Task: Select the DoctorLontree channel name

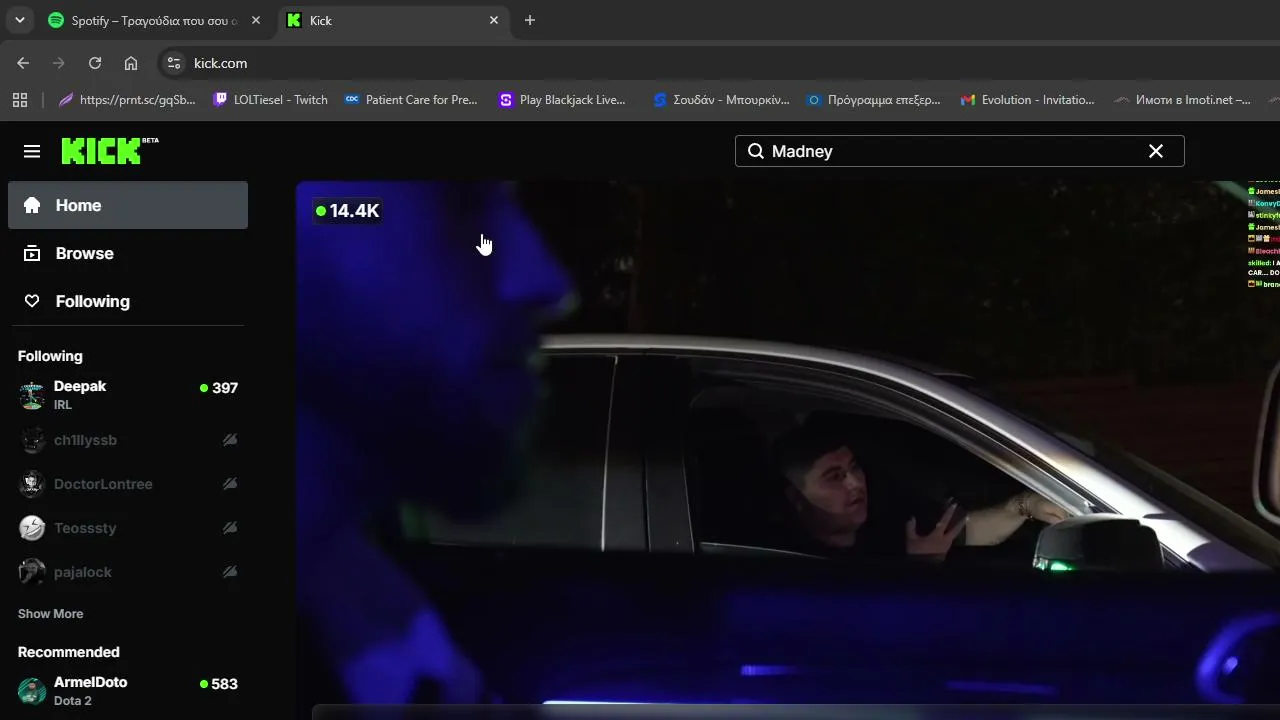Action: [103, 484]
